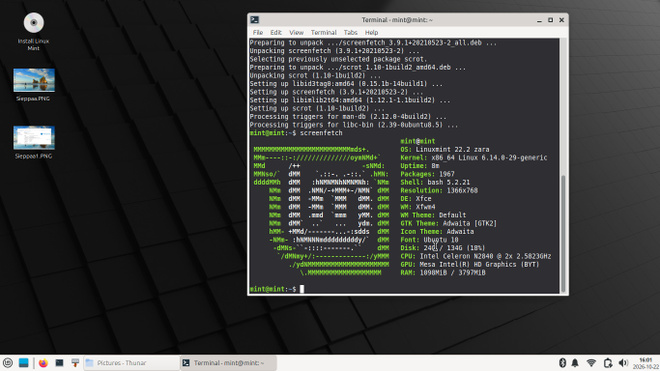Open the Linux Mint start menu button

point(8,363)
